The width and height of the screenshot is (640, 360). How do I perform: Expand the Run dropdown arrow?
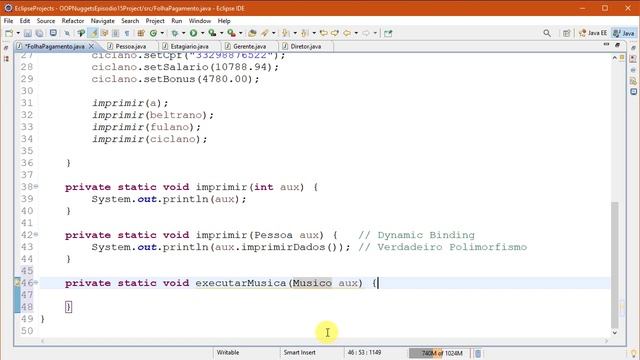(x=202, y=33)
